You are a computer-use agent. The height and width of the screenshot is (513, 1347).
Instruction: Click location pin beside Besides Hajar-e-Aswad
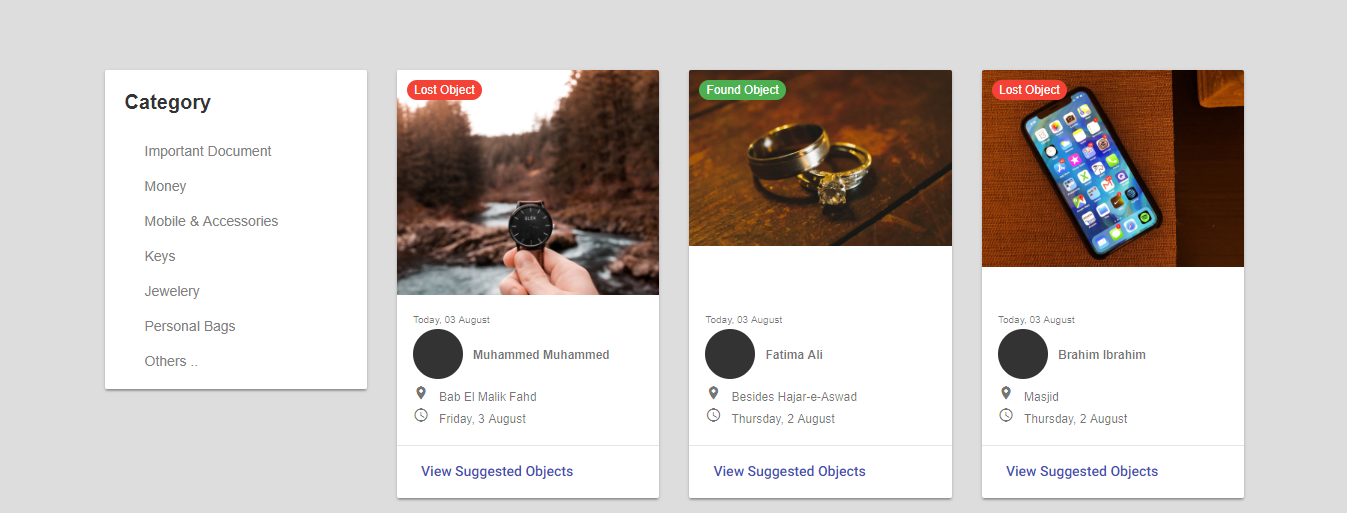point(713,394)
